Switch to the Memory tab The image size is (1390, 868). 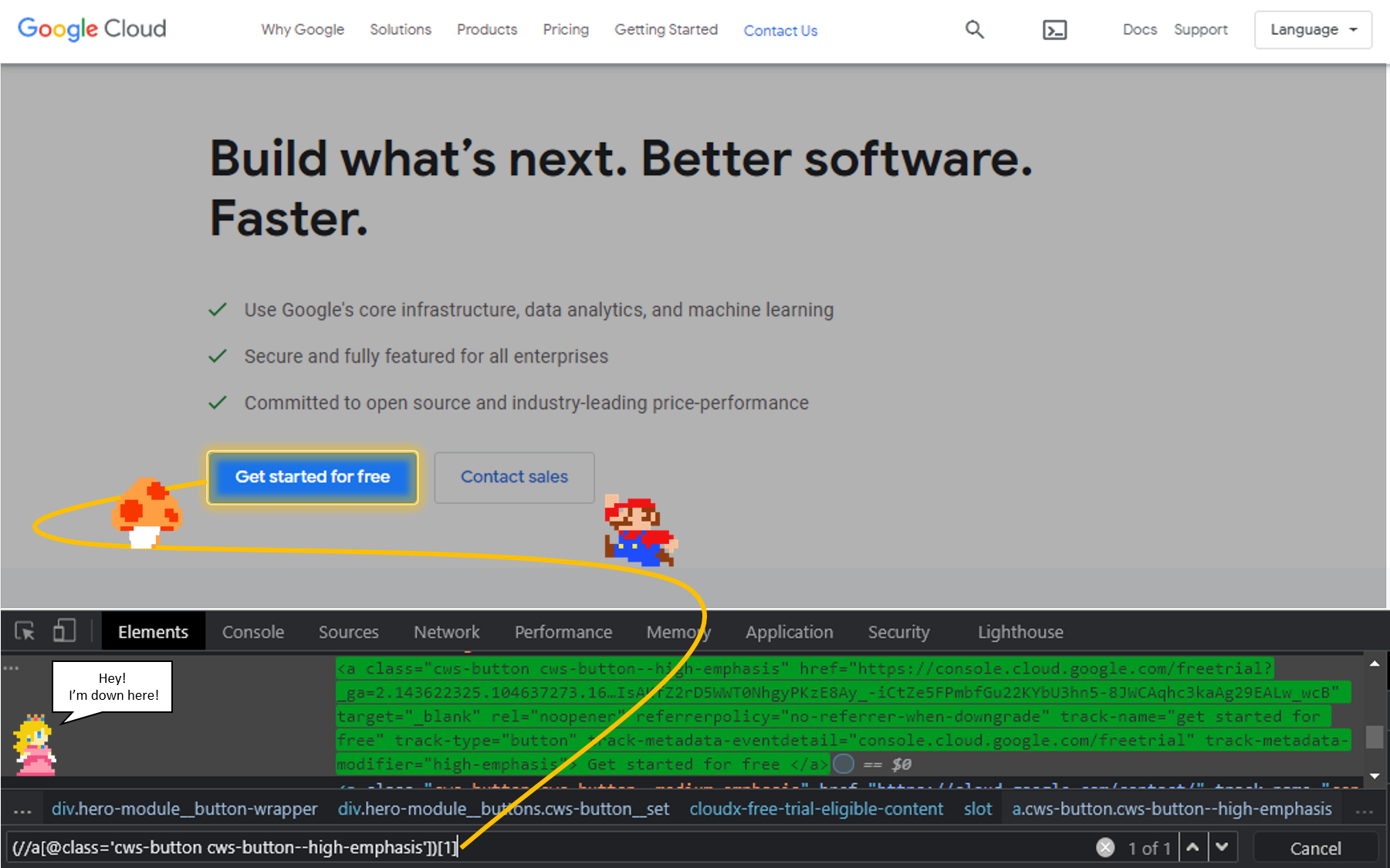678,632
